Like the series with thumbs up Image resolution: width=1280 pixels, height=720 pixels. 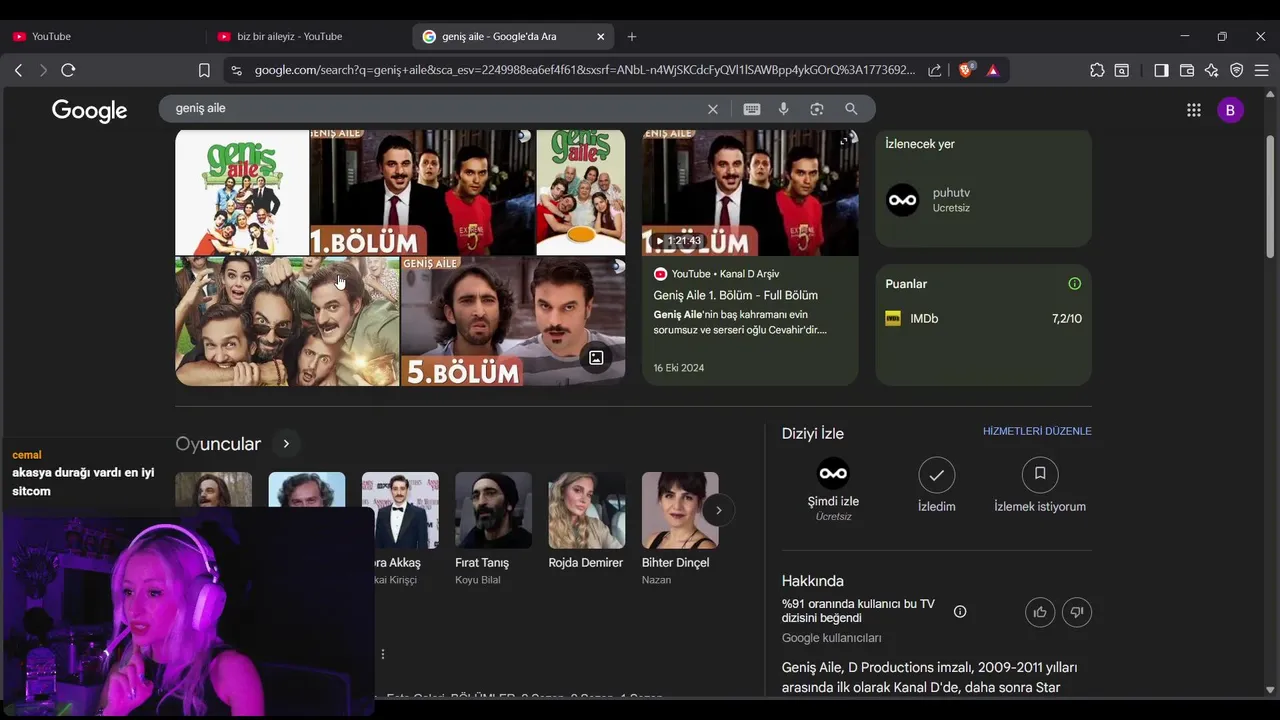point(1040,612)
